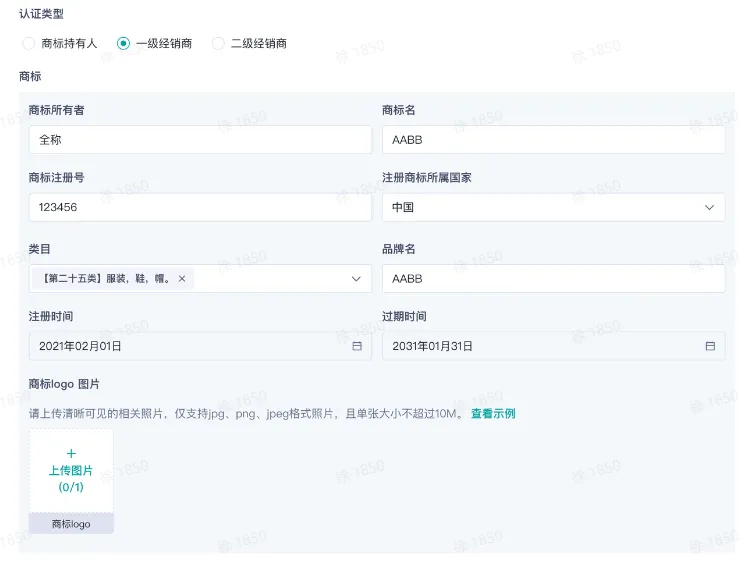Click the 商标logo 图片 label
The width and height of the screenshot is (740, 567).
[x=64, y=384]
